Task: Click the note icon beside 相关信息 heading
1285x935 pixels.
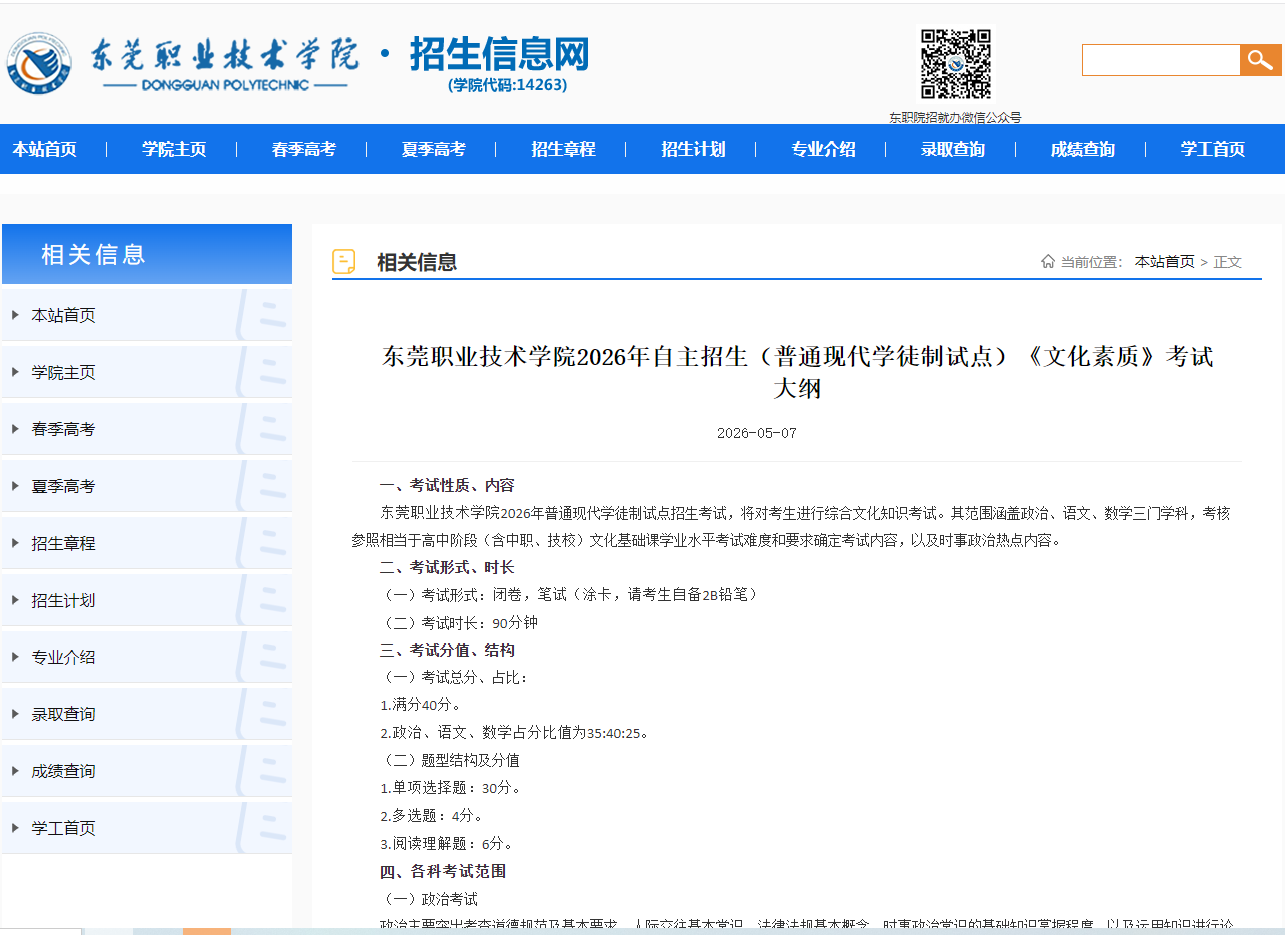Action: (x=344, y=262)
